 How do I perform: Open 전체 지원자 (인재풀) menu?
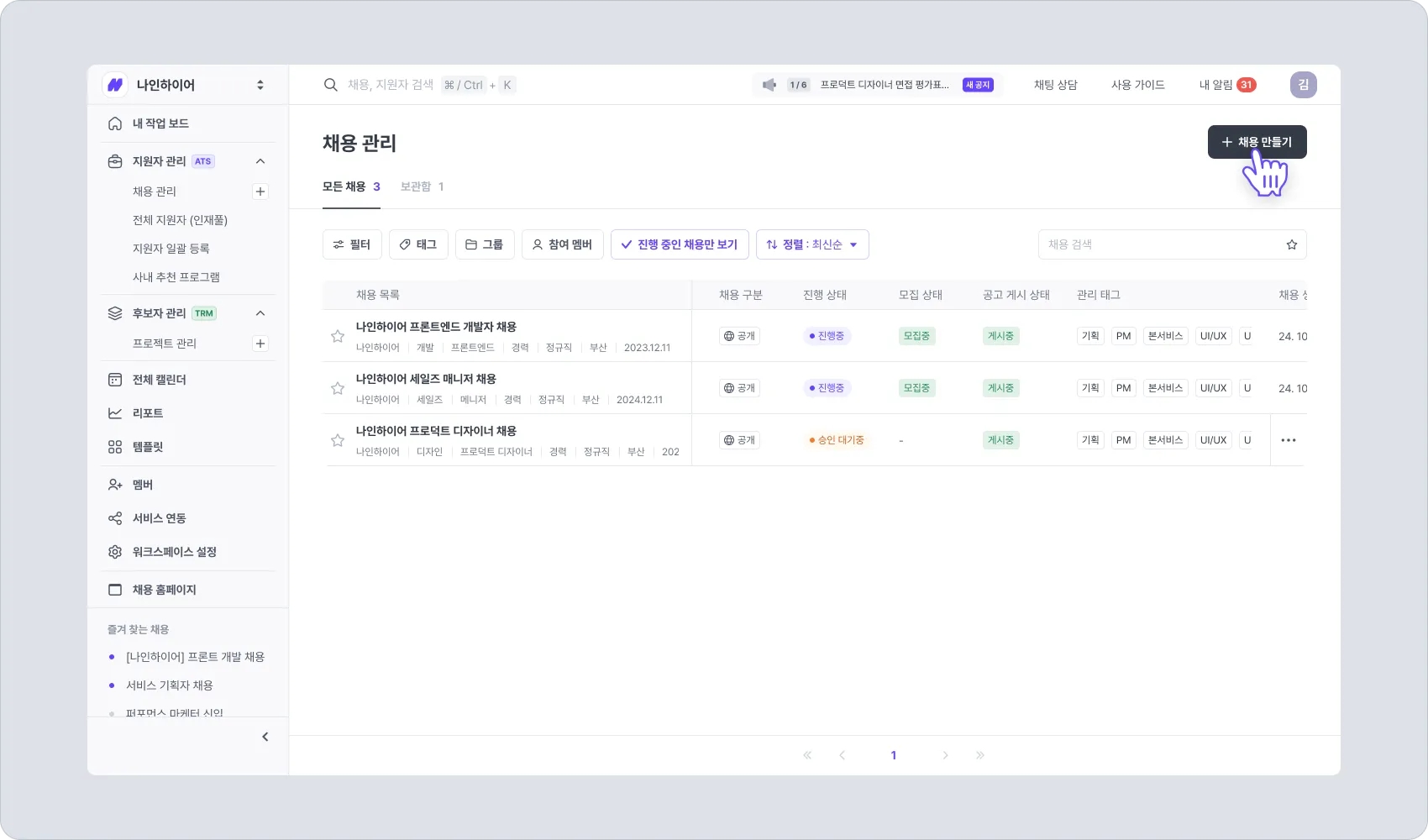(180, 220)
